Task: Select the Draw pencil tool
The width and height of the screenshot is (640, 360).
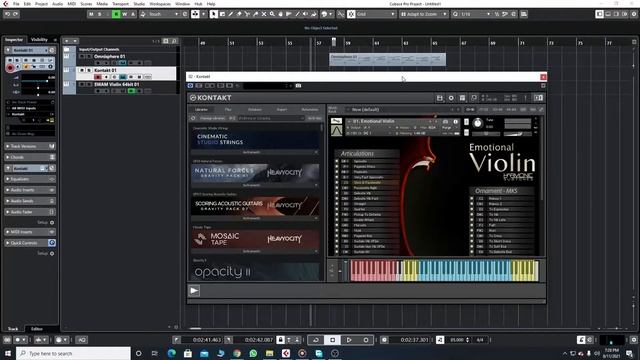Action: coord(231,14)
